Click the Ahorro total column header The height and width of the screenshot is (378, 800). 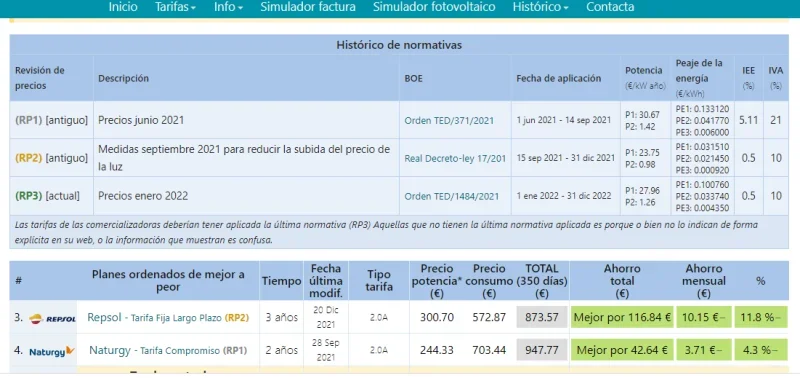click(622, 281)
